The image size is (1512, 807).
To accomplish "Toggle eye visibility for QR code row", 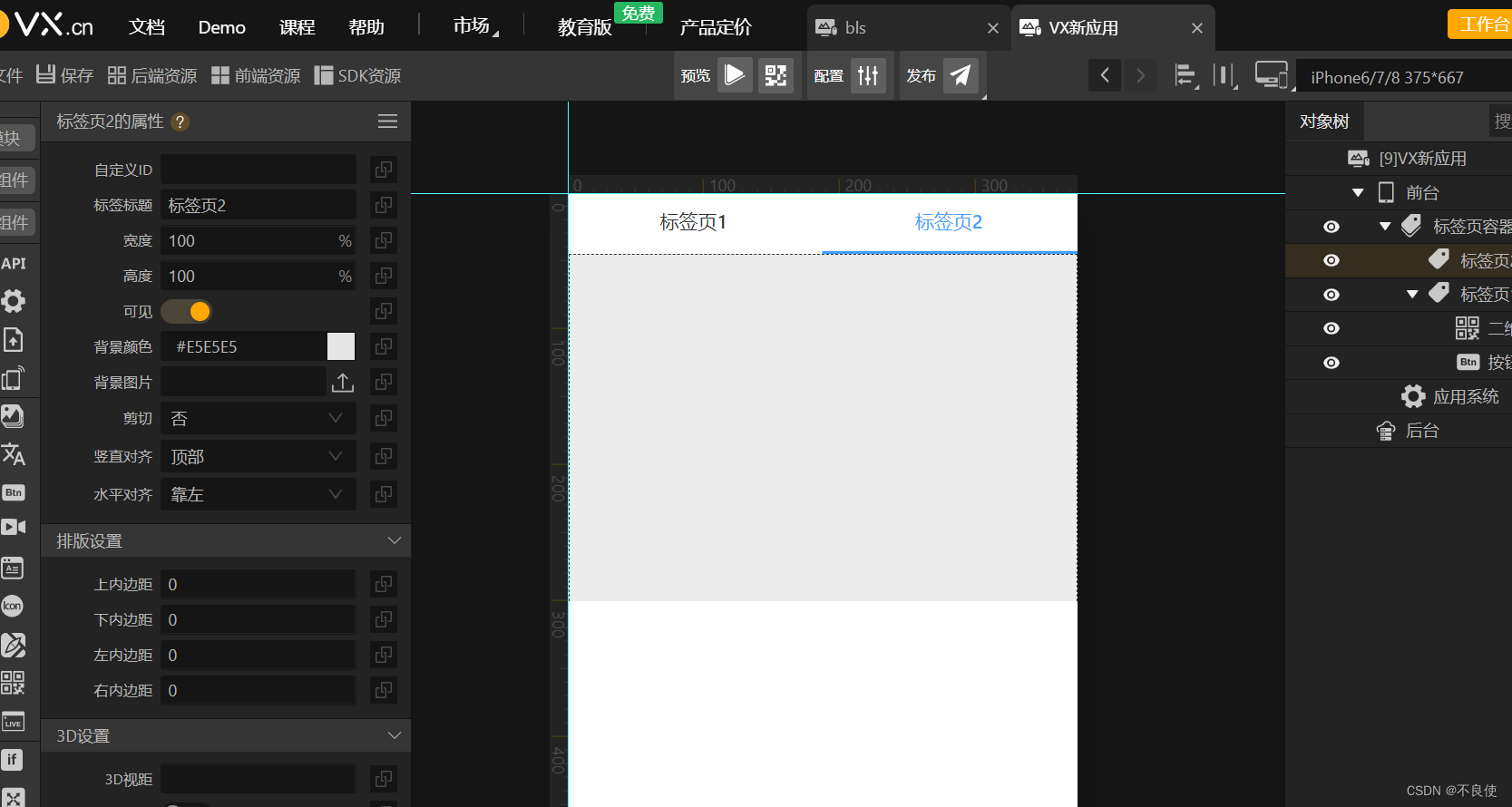I will pos(1332,328).
